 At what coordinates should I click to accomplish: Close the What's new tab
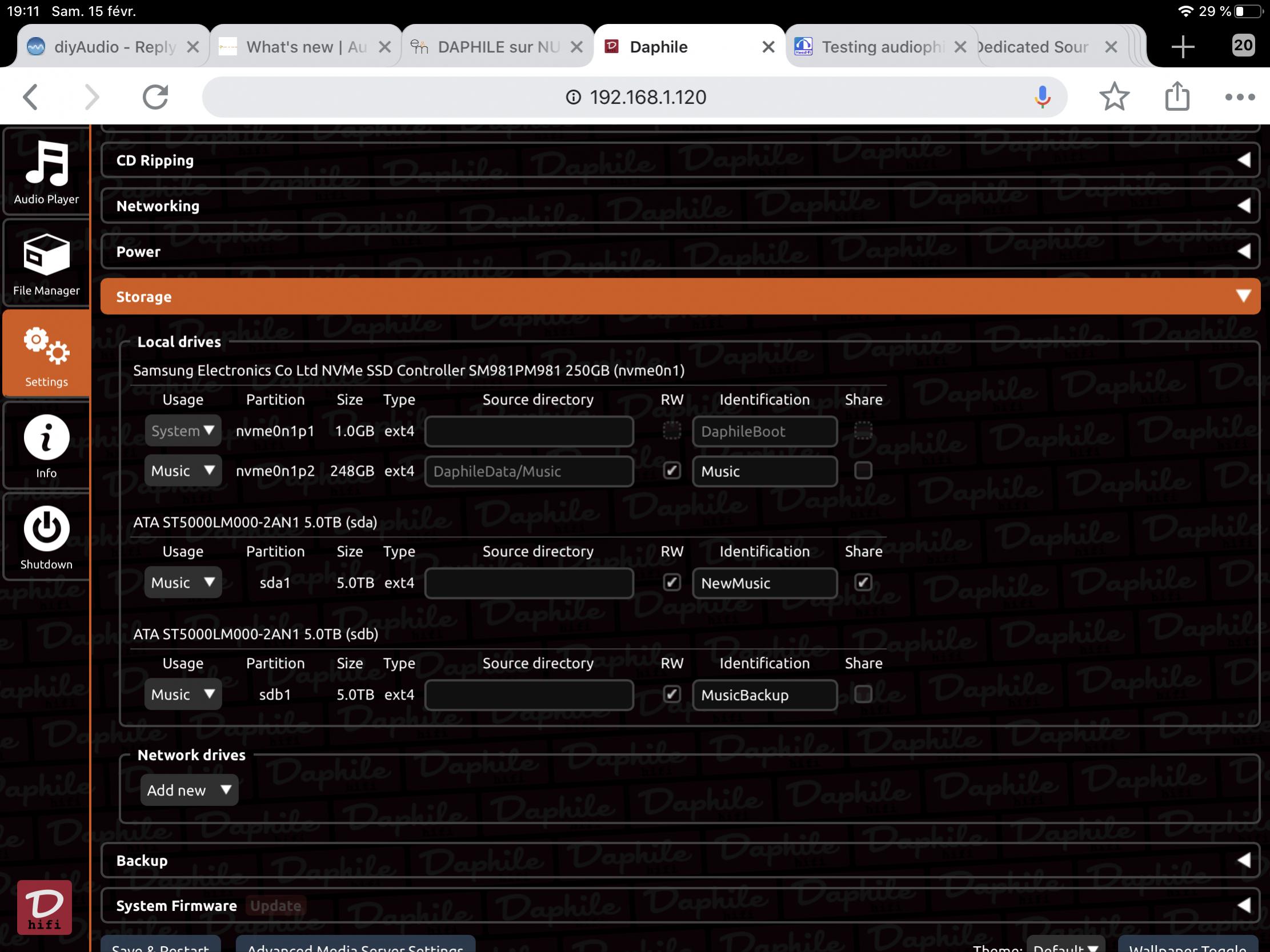[x=384, y=47]
